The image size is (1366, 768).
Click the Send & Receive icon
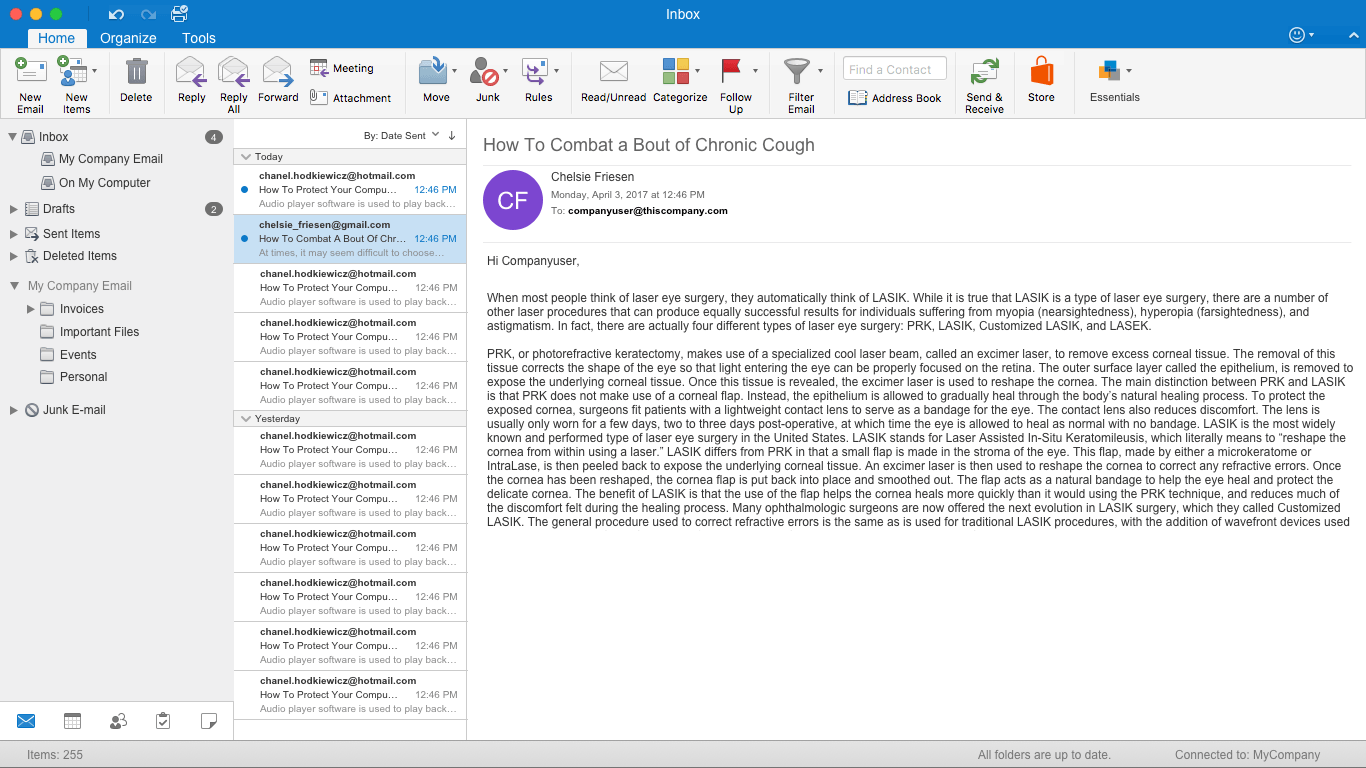[x=984, y=73]
